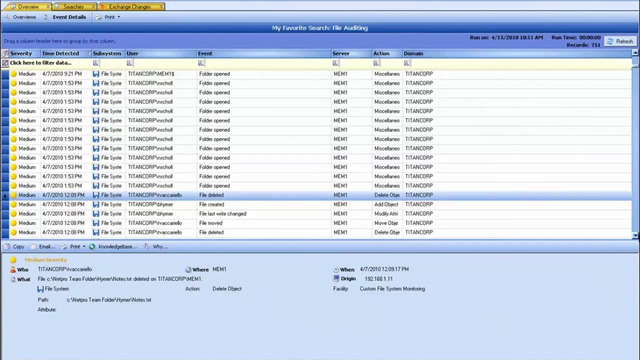Viewport: 640px width, 360px height.
Task: Sort by the Time Detected column
Action: pos(60,53)
